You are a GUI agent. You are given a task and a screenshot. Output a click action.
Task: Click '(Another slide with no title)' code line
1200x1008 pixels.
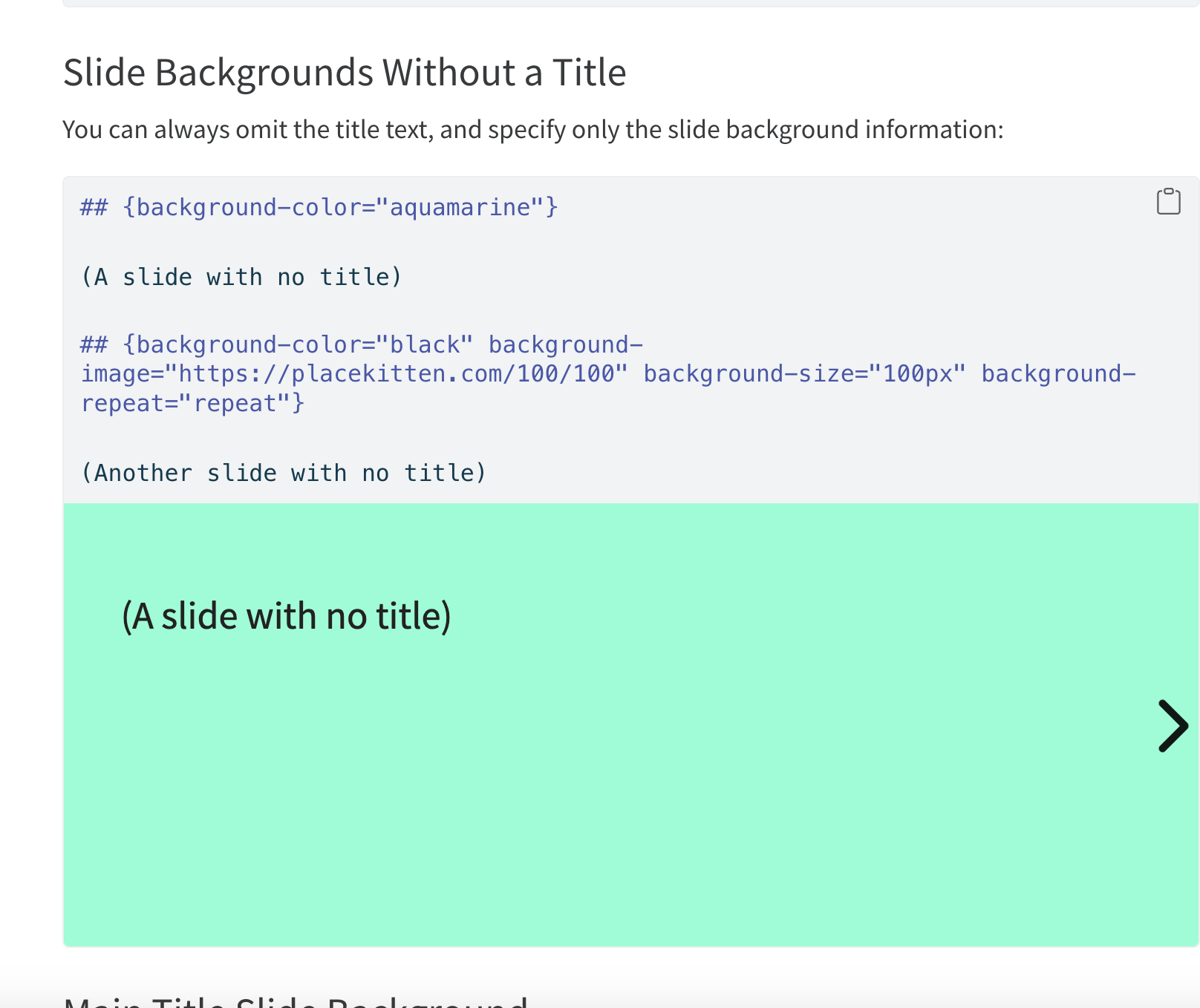[283, 473]
